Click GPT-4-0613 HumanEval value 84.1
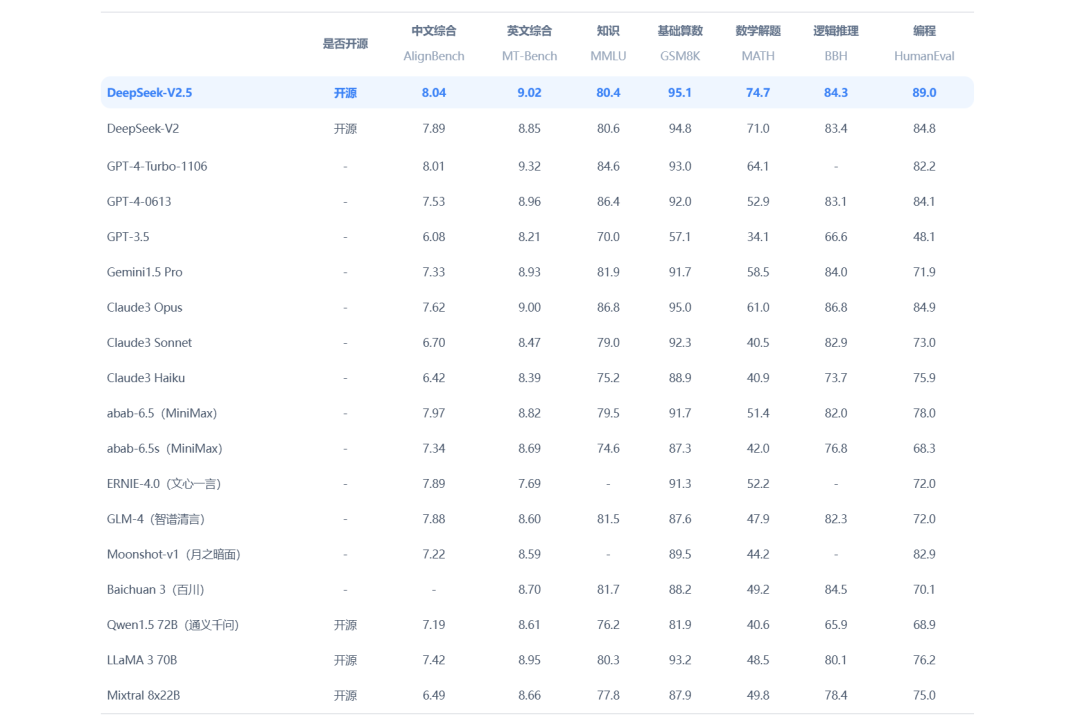This screenshot has height=722, width=1080. pos(924,201)
